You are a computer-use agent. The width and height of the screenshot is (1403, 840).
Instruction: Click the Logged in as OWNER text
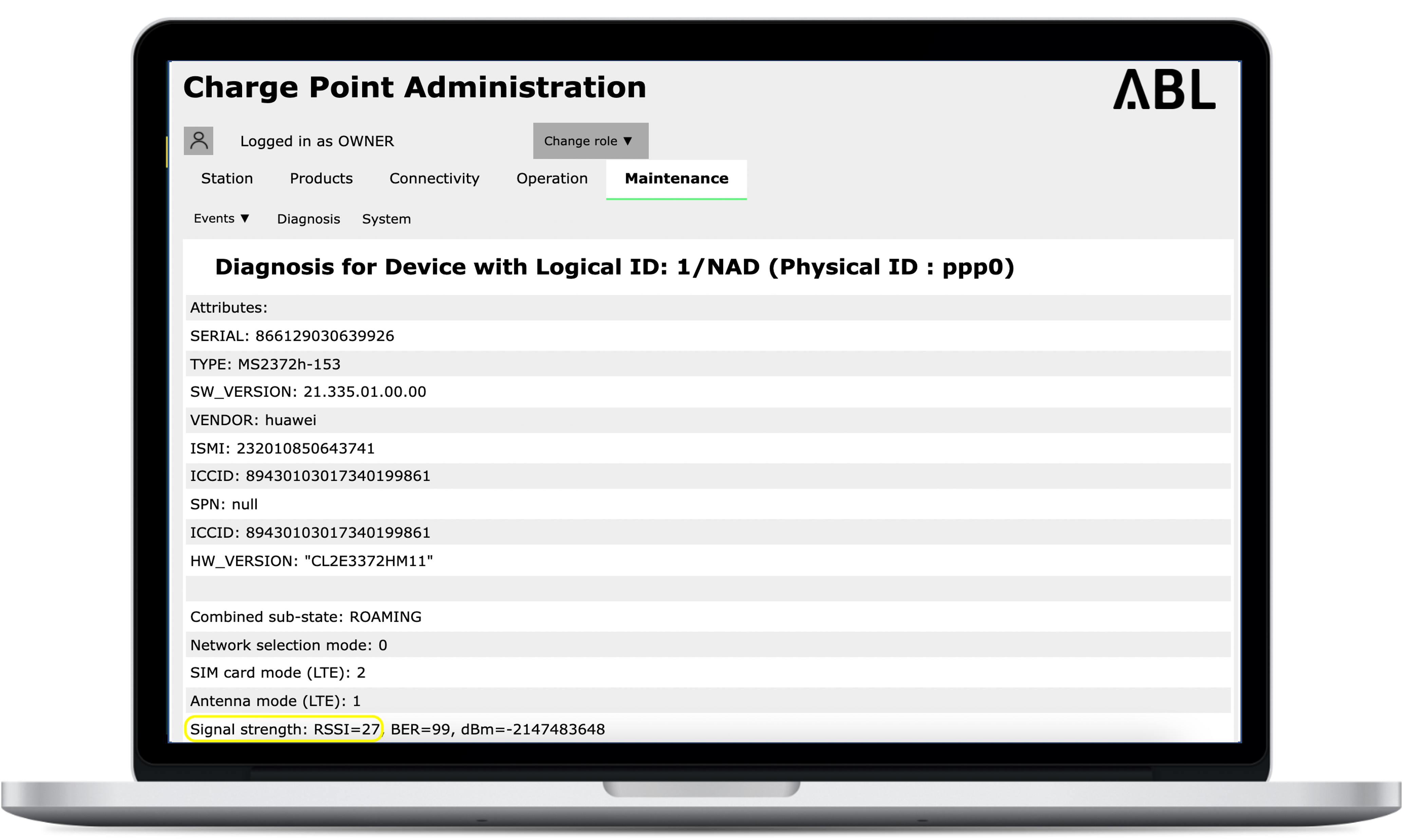[x=316, y=141]
